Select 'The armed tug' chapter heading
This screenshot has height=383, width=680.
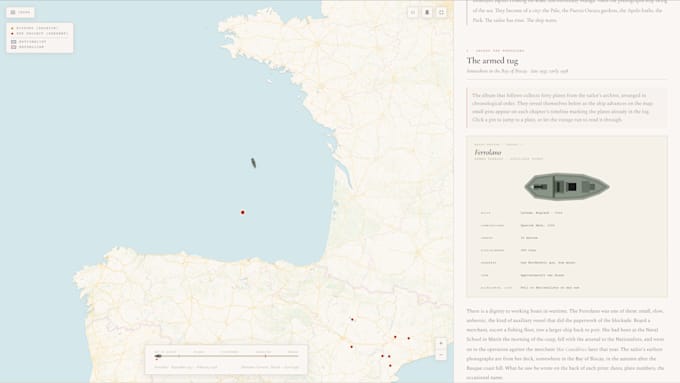[x=492, y=61]
